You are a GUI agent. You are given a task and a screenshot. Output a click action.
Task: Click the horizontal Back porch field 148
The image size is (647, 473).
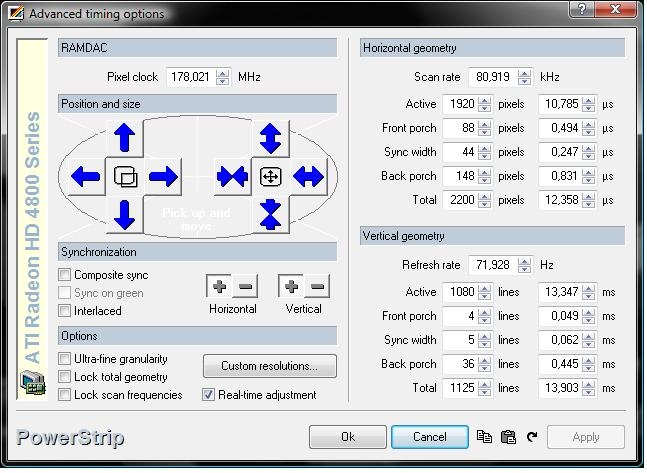tap(460, 176)
